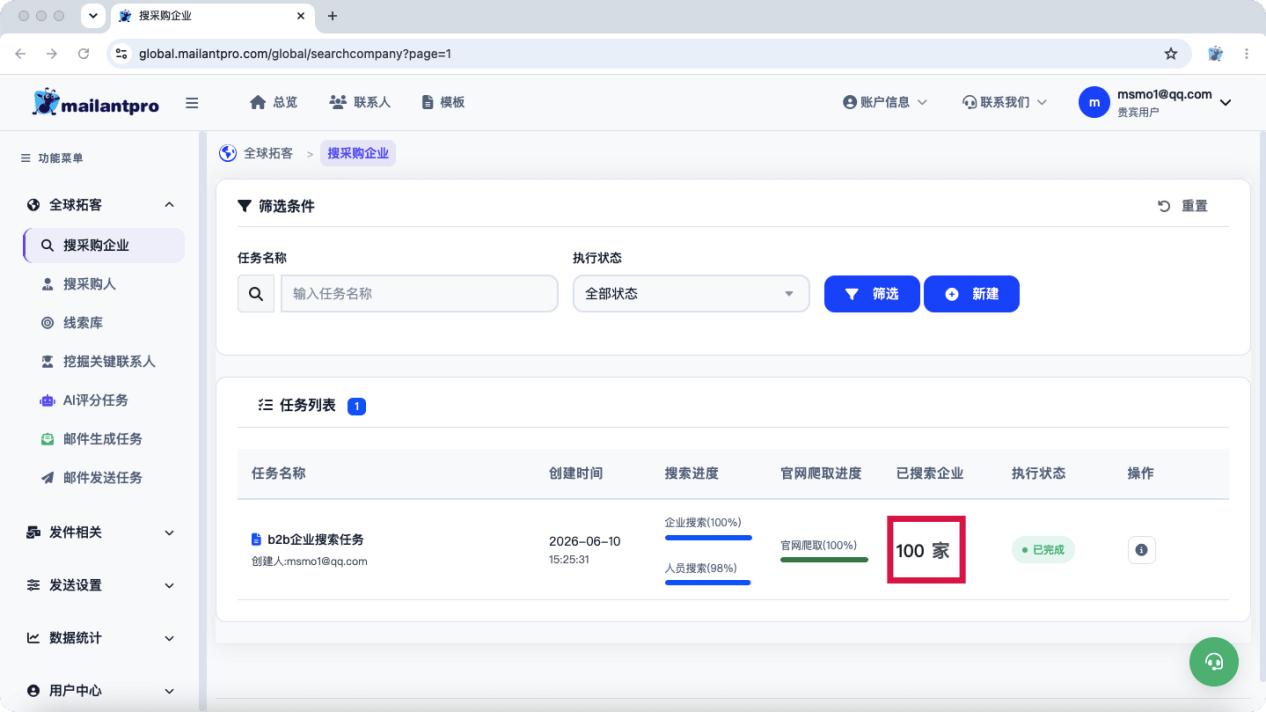Open the 模板 templates tab
Screen dimensions: 1266x712
click(x=443, y=102)
